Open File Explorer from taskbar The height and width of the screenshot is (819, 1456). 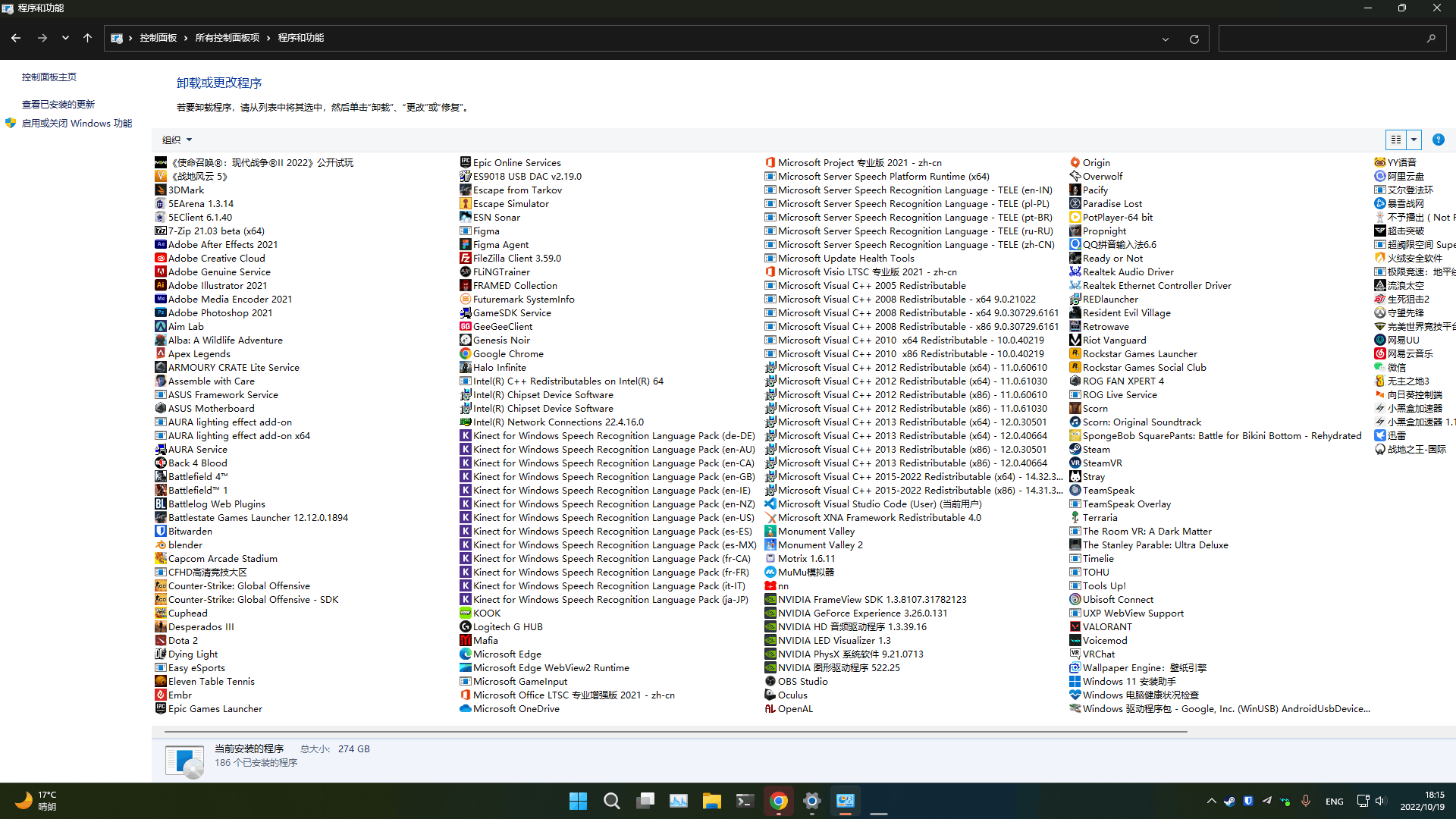711,801
